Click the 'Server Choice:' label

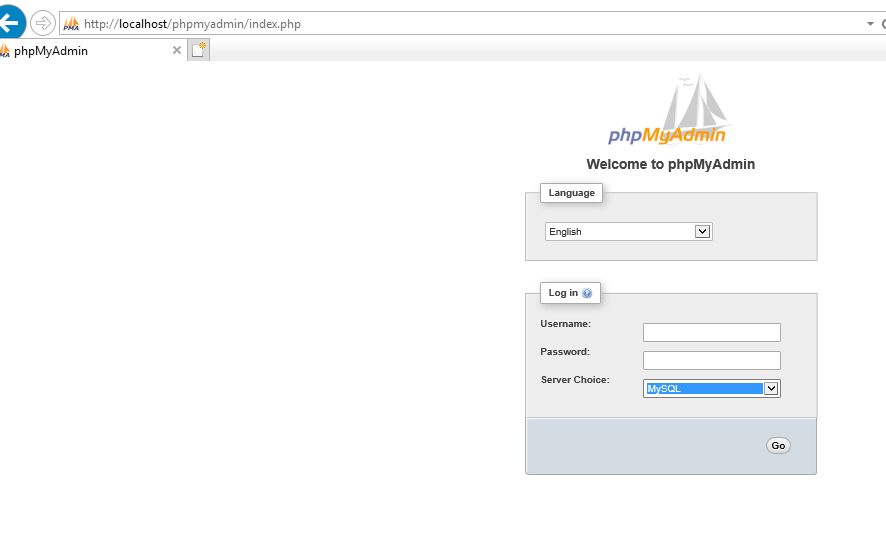575,380
